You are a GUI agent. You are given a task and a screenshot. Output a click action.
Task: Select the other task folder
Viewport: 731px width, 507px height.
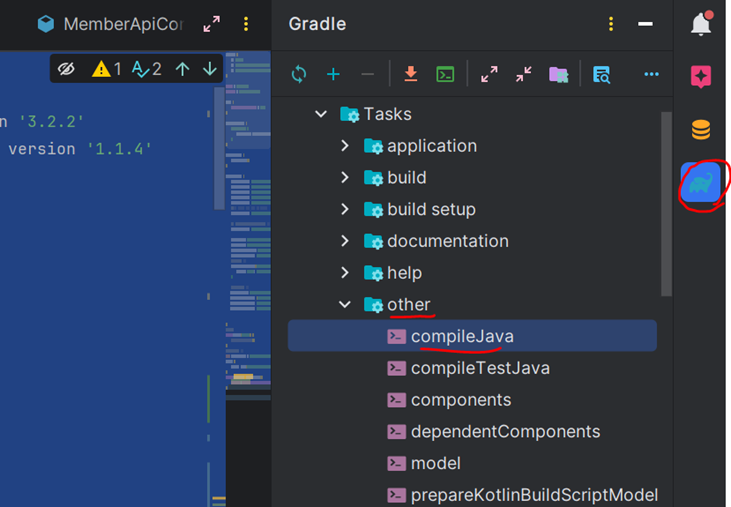[x=397, y=304]
